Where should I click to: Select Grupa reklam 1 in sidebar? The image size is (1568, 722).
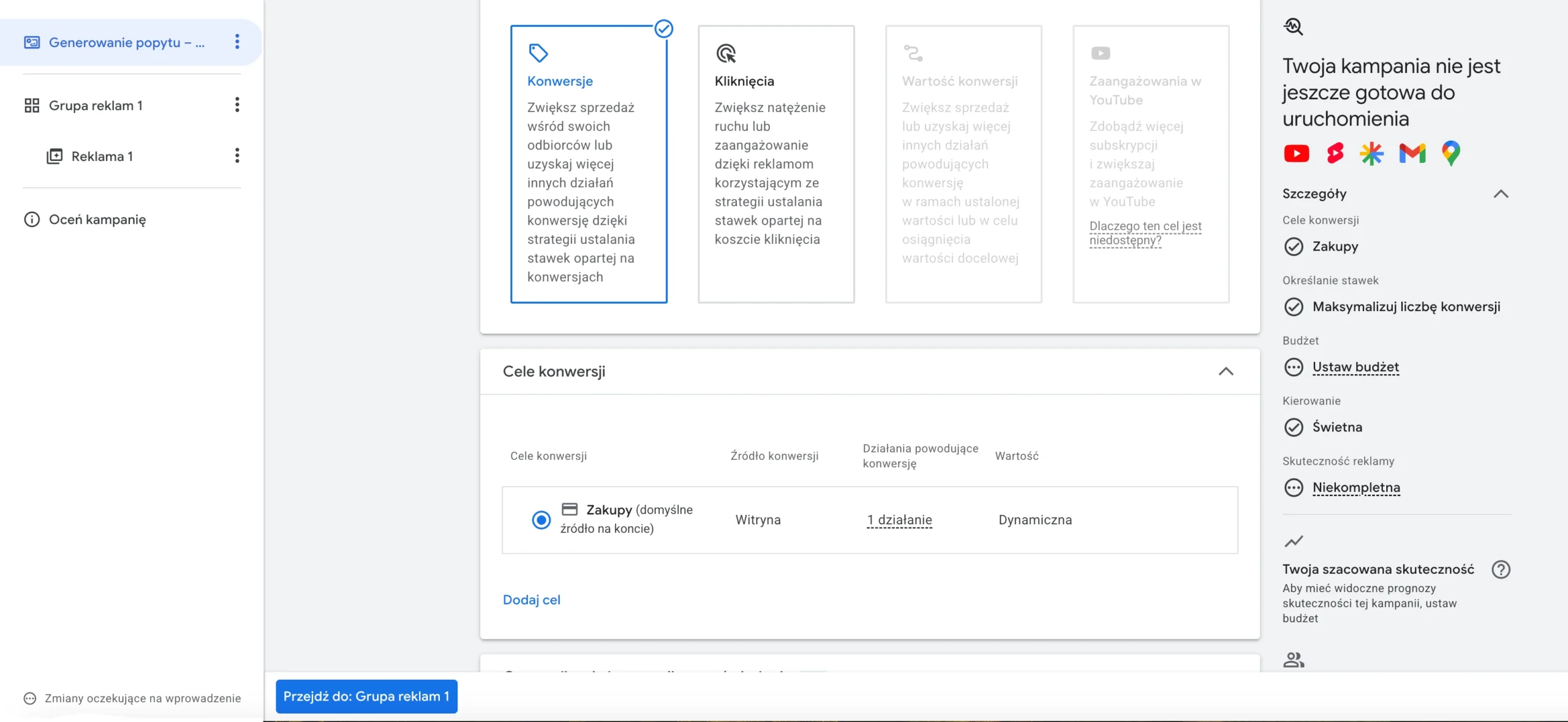(x=96, y=105)
